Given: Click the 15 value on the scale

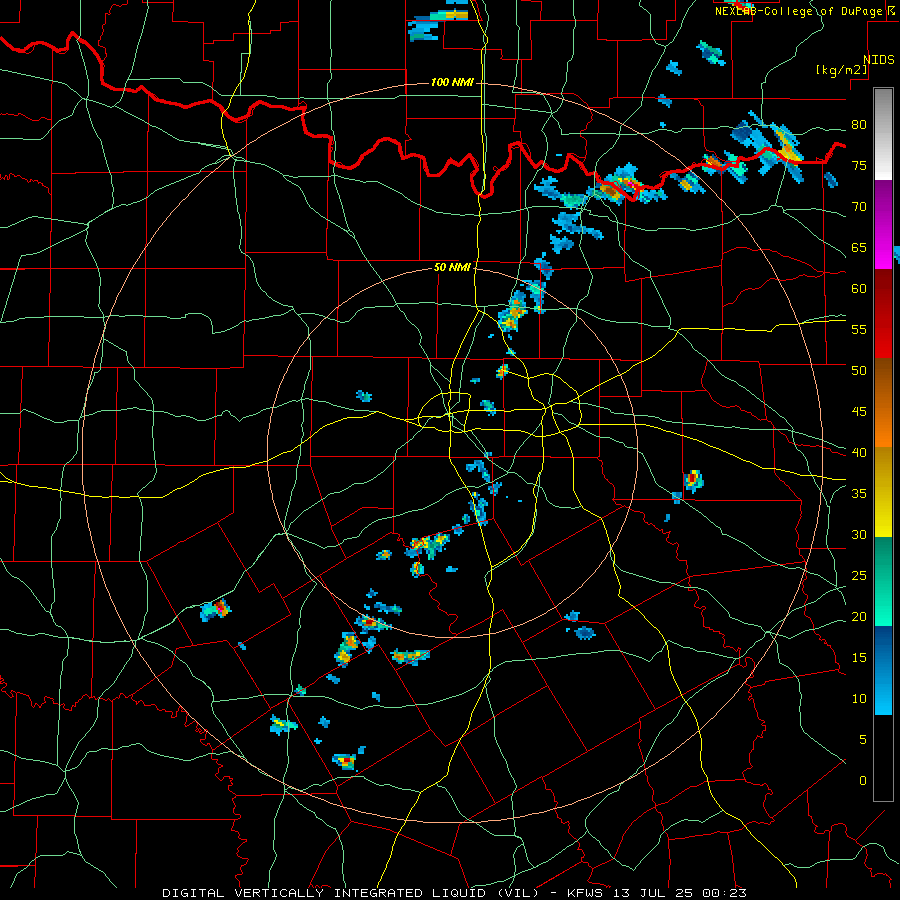Looking at the screenshot, I should click(859, 657).
